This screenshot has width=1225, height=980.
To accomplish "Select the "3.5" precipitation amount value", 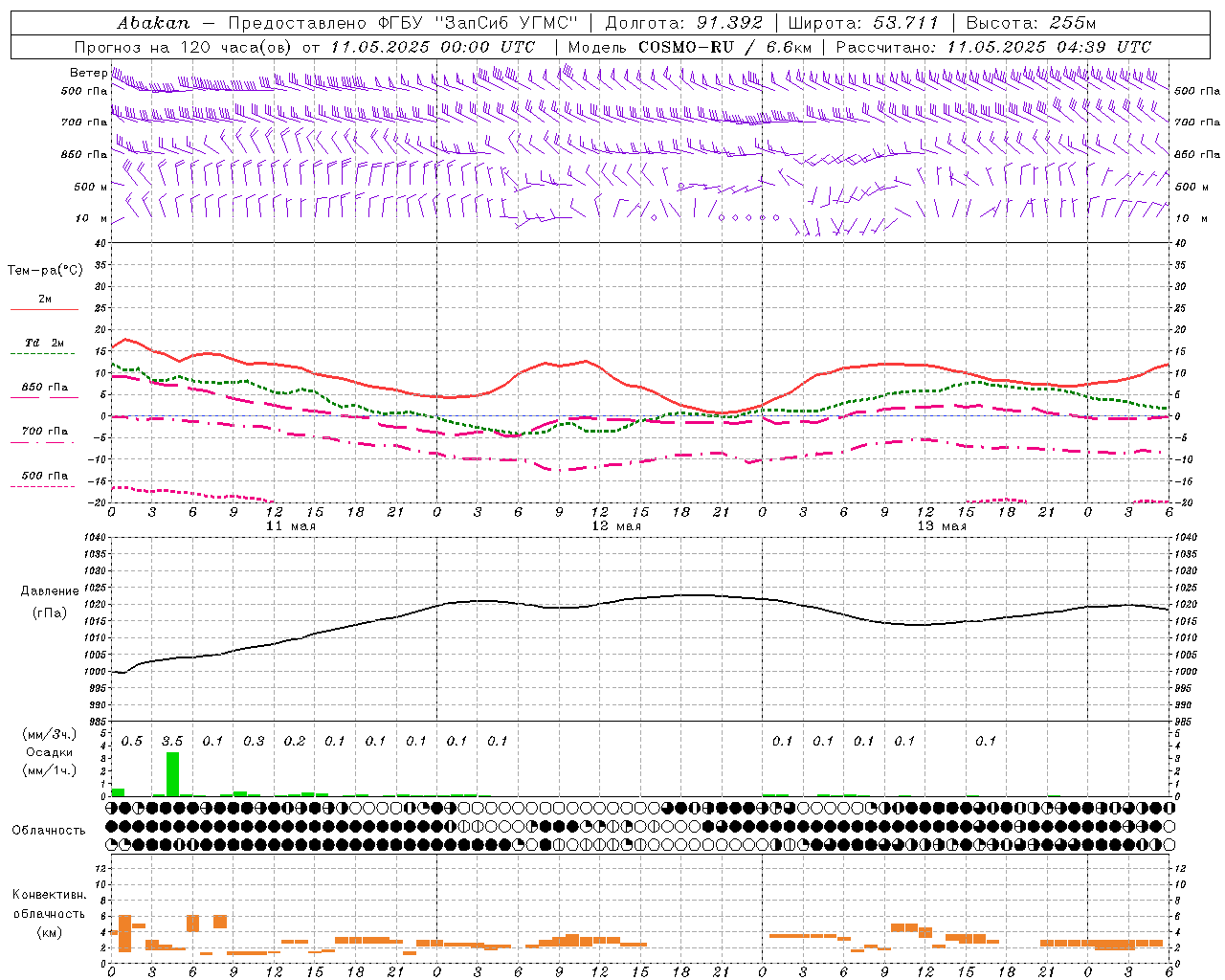I will 172,742.
